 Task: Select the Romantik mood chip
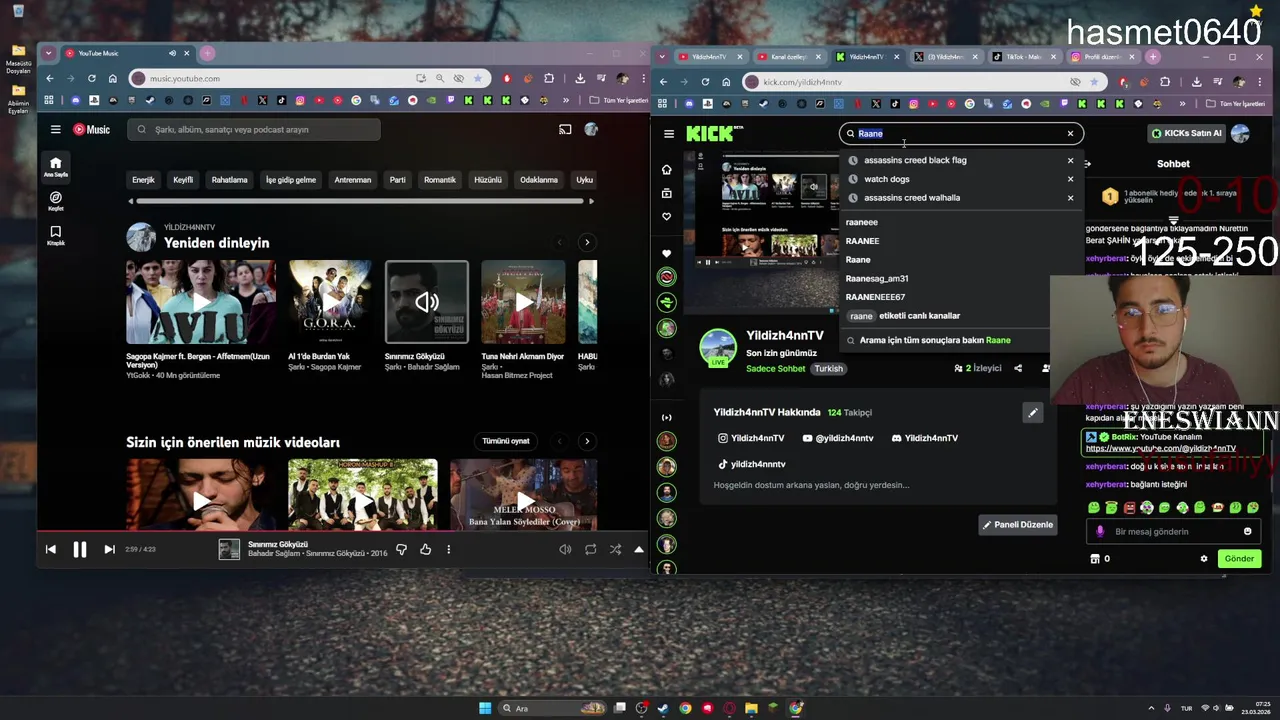440,180
